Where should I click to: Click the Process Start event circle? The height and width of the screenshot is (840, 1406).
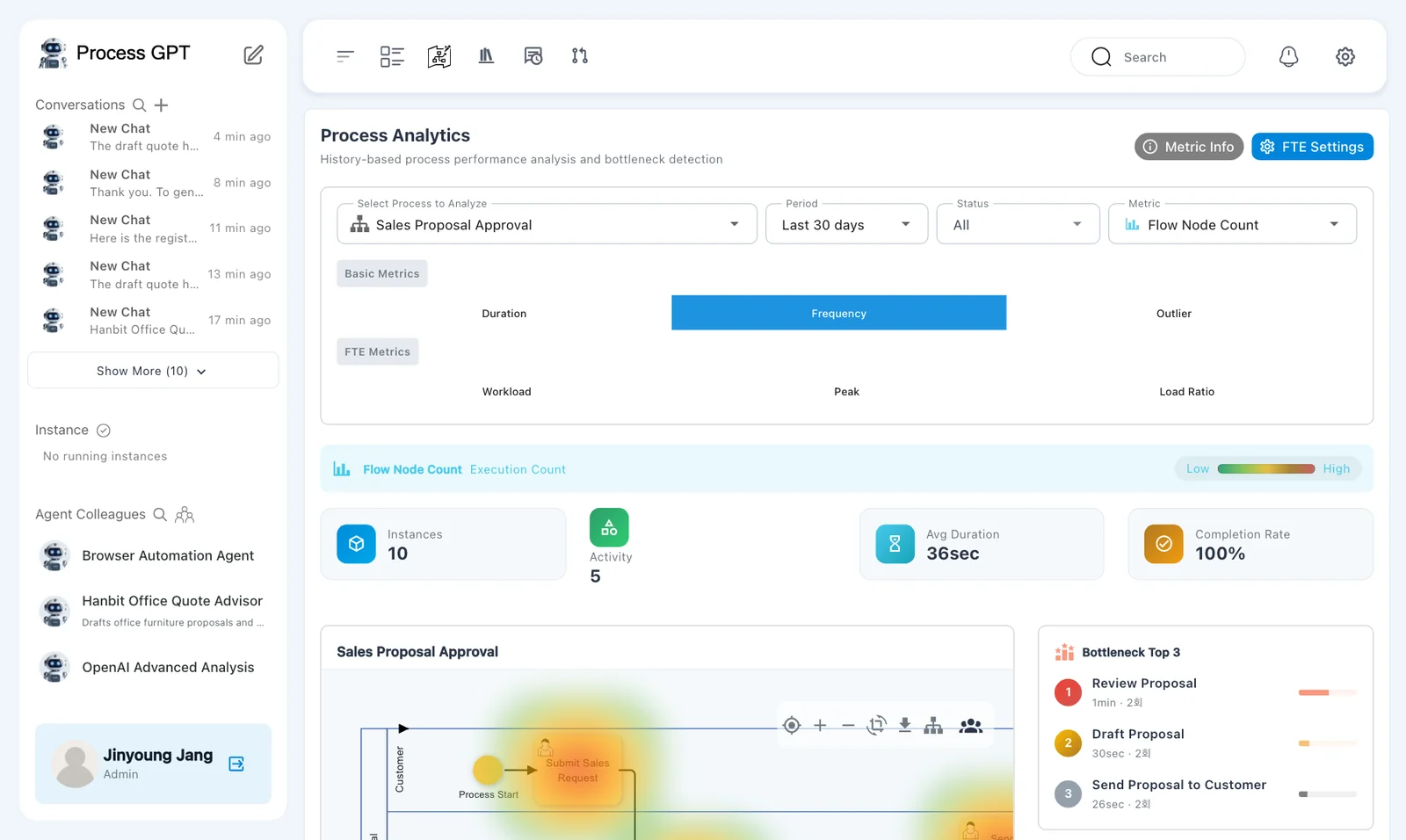[488, 770]
